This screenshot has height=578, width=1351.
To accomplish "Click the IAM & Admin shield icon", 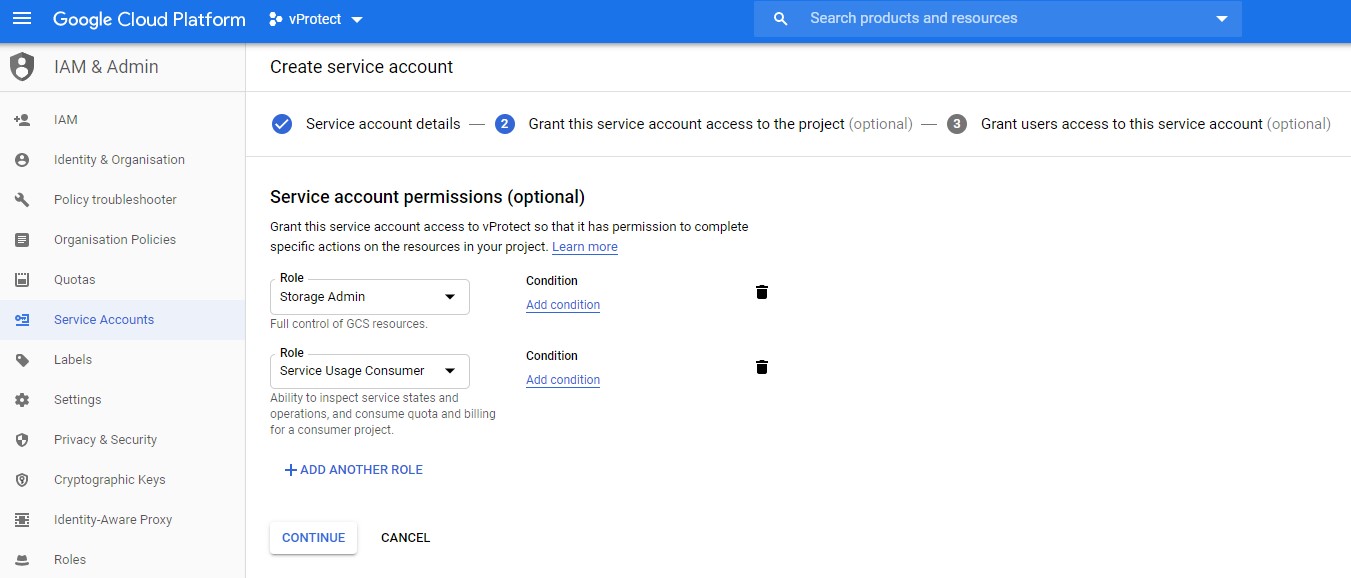I will point(21,67).
